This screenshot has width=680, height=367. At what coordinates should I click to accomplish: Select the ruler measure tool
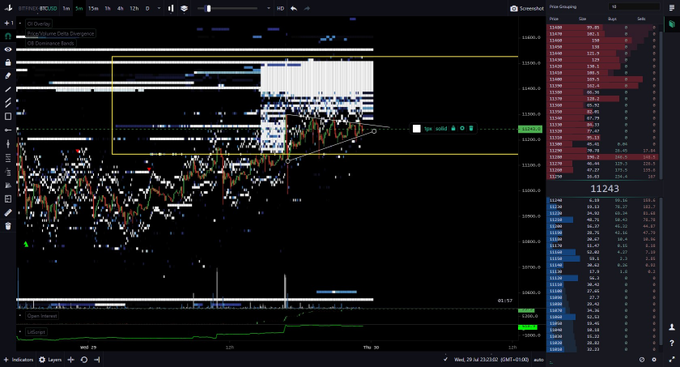click(x=8, y=213)
